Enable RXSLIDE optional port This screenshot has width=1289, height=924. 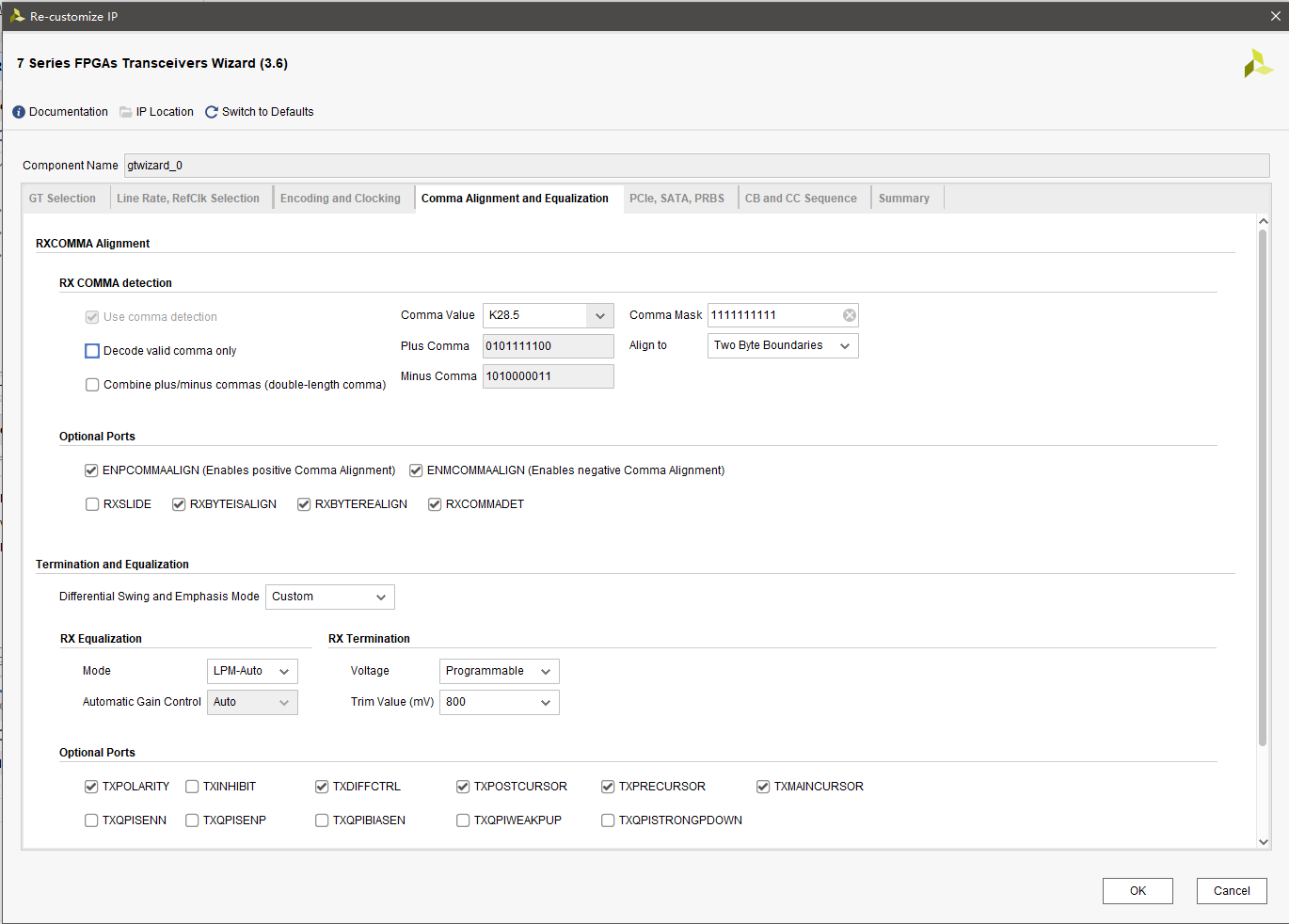click(x=92, y=504)
